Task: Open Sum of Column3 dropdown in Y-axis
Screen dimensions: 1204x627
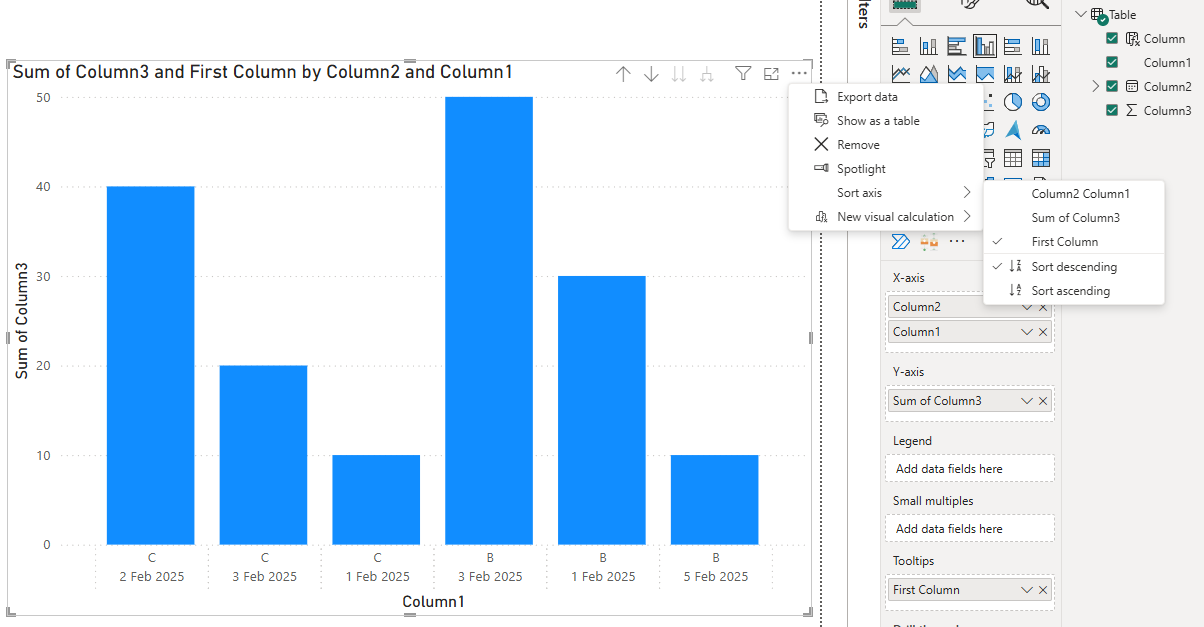Action: (1027, 401)
